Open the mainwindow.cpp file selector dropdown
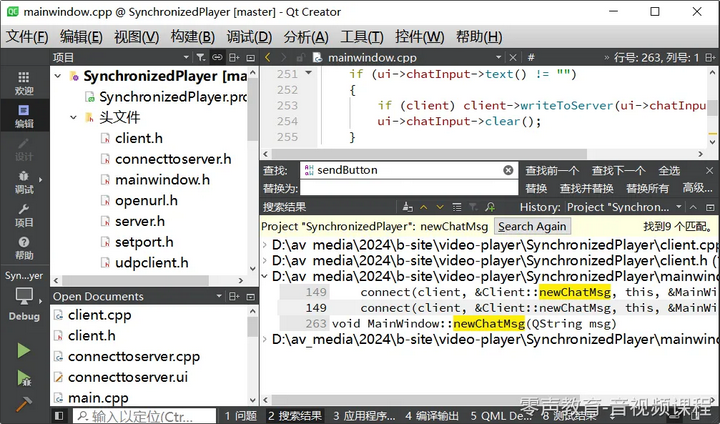The image size is (720, 424). 499,57
